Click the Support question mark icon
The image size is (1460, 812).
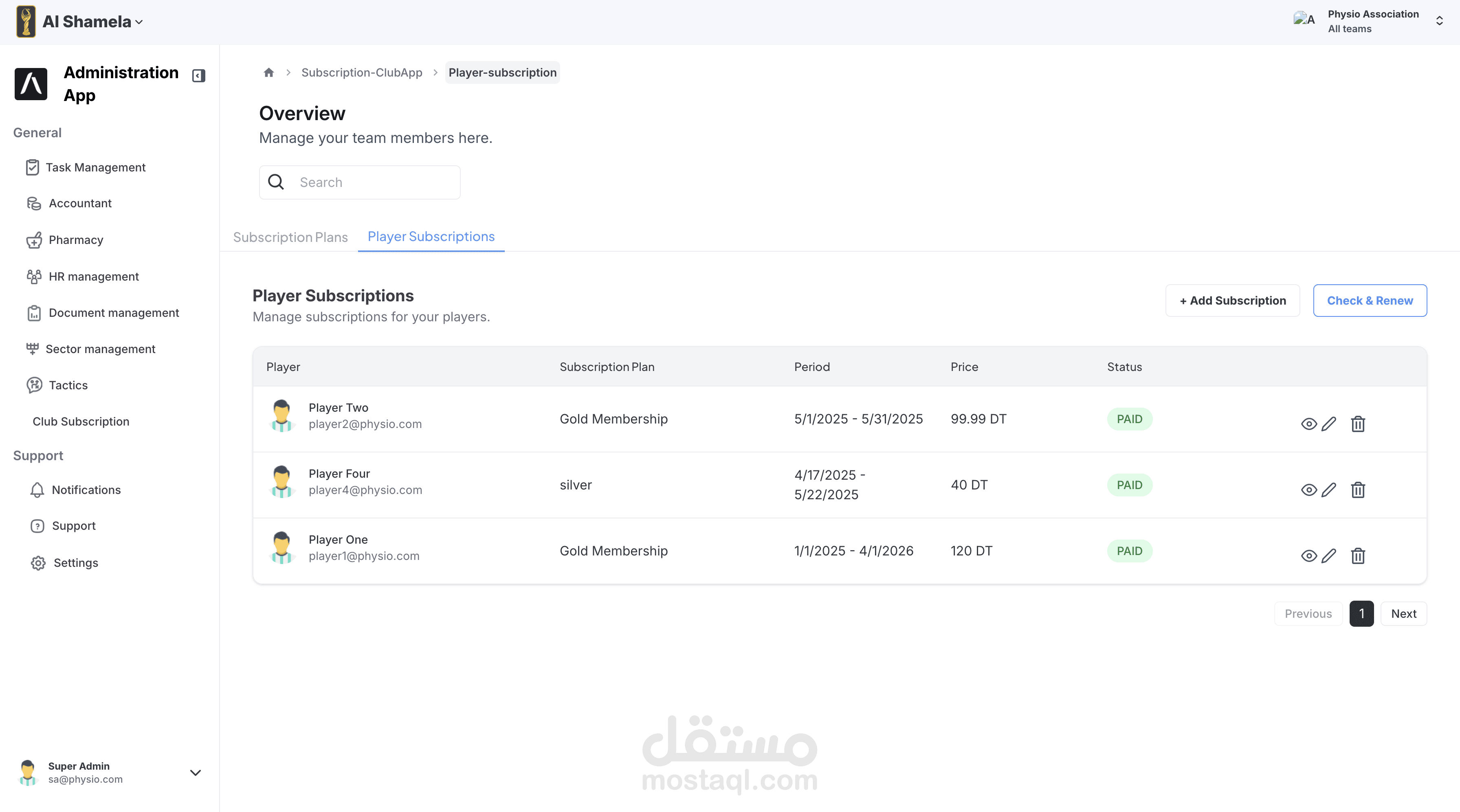(37, 527)
